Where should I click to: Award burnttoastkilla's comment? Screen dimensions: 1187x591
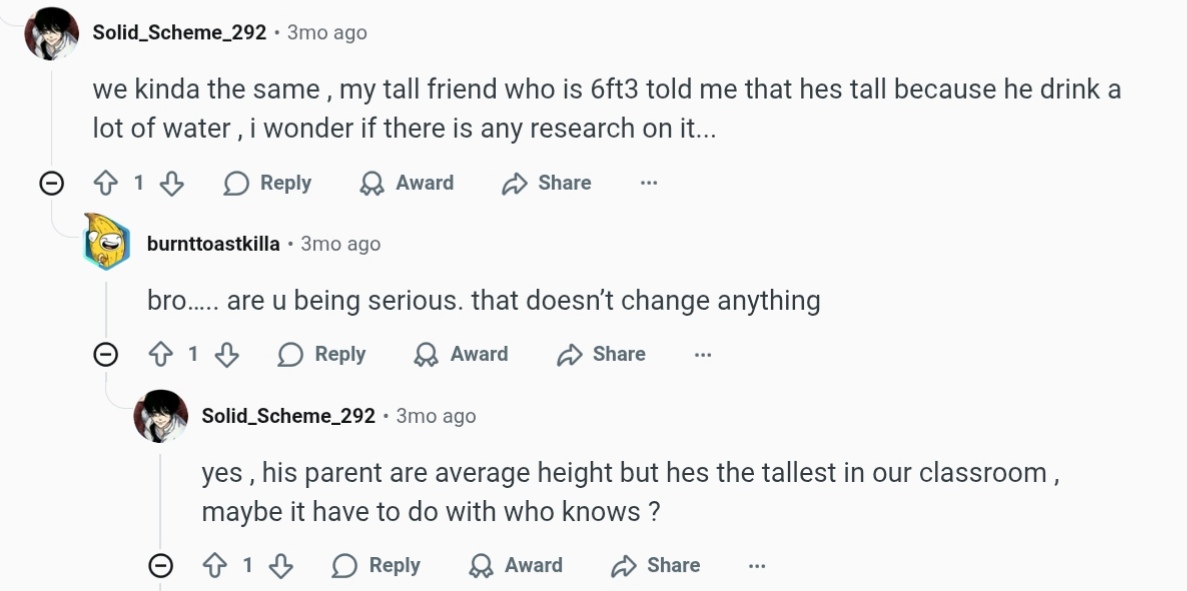(461, 354)
